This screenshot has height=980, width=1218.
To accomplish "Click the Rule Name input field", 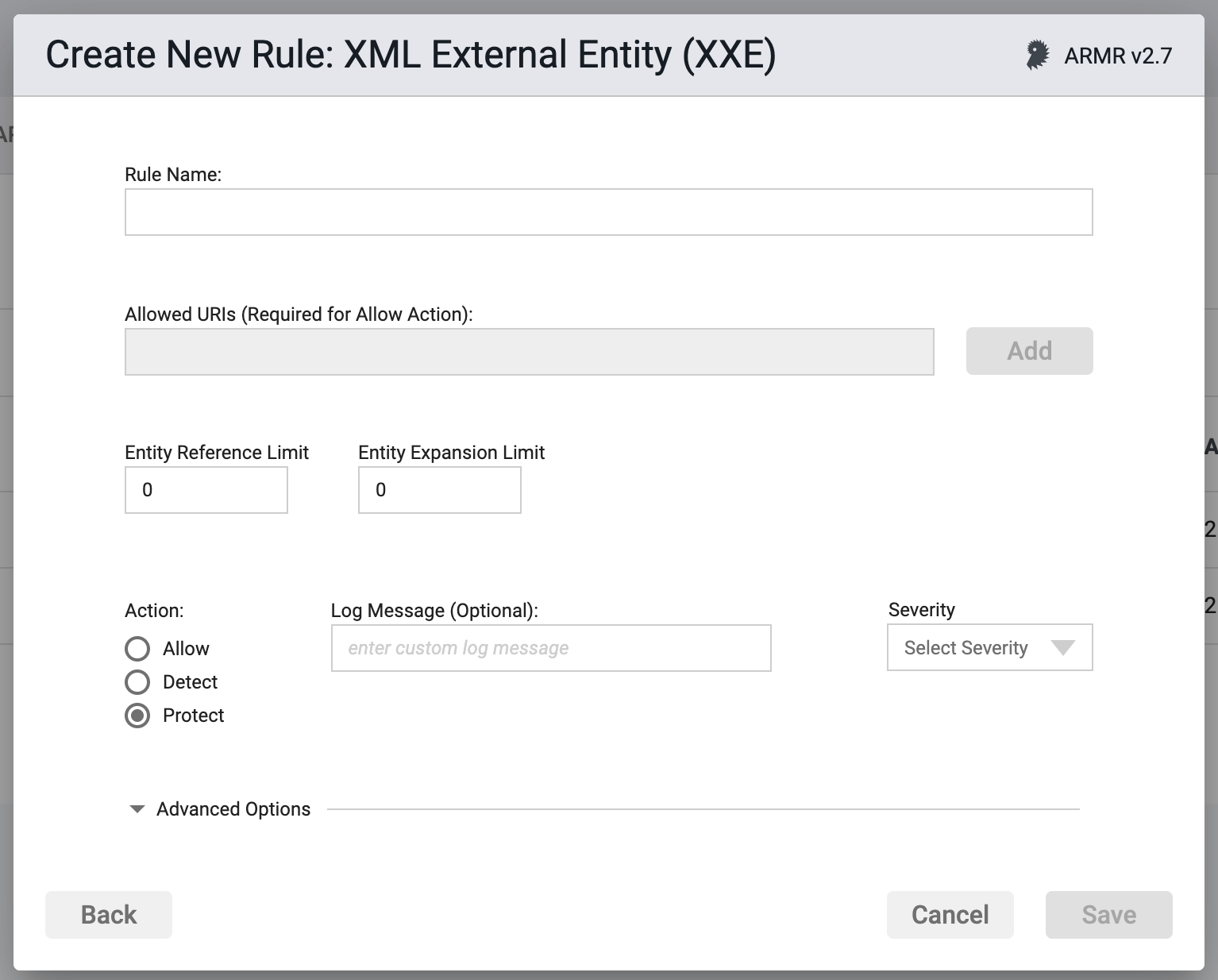I will [609, 212].
